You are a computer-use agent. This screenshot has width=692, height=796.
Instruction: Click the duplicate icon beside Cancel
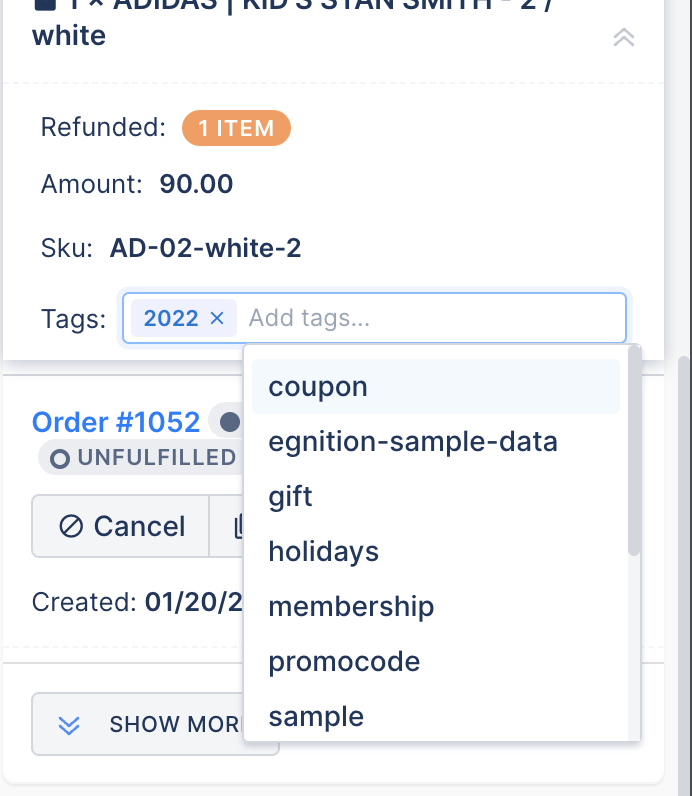236,527
